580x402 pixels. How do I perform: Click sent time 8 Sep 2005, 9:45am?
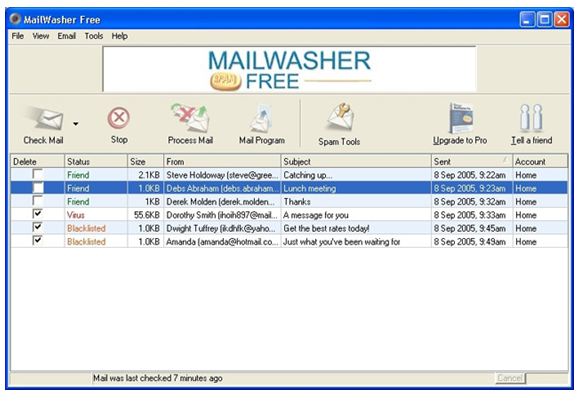coord(470,228)
